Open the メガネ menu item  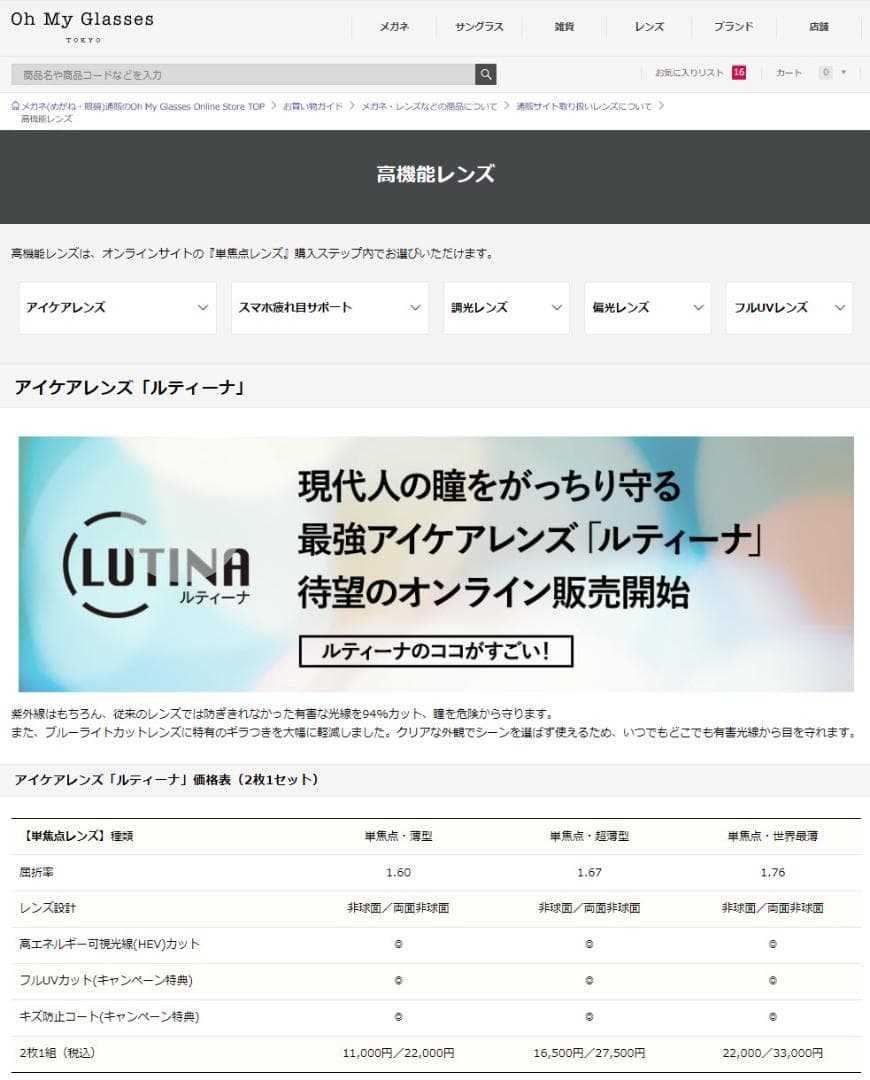pyautogui.click(x=394, y=27)
